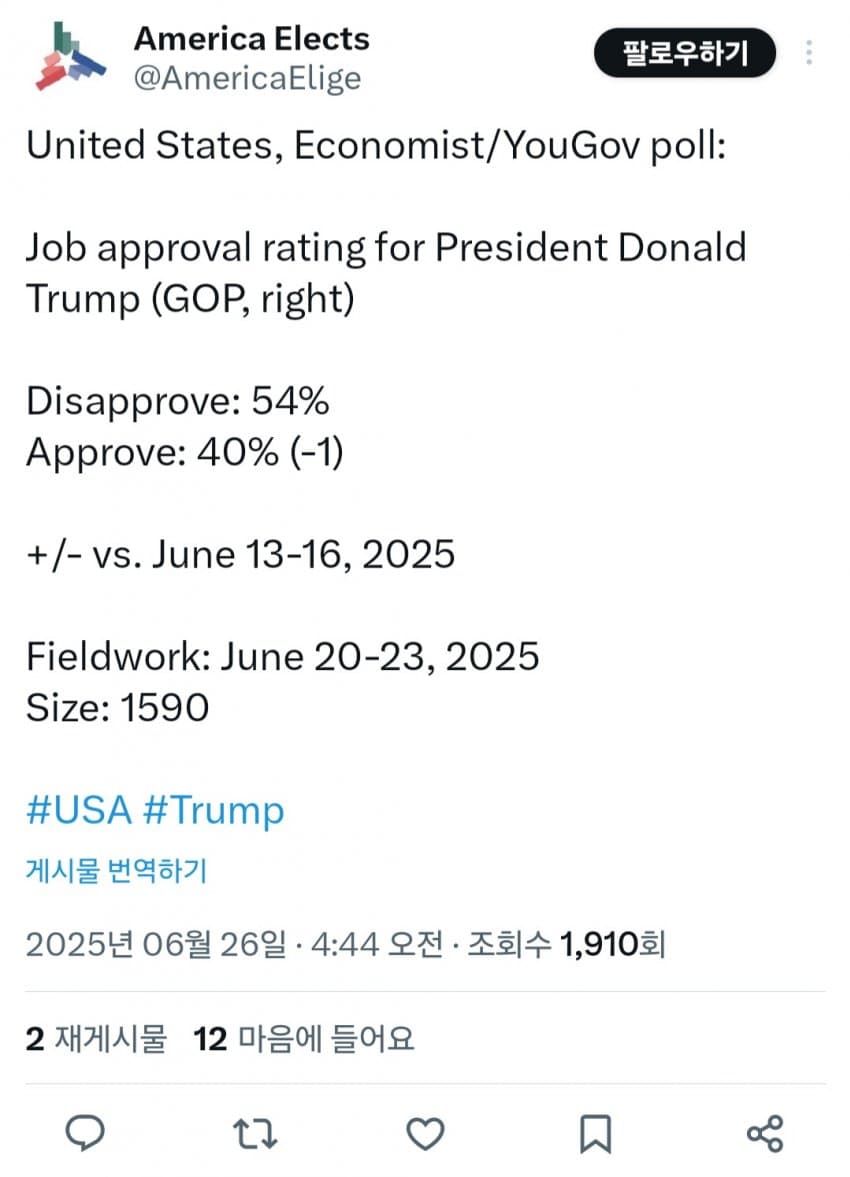This screenshot has width=850, height=1177.
Task: Open the #Trump hashtag
Action: [213, 811]
